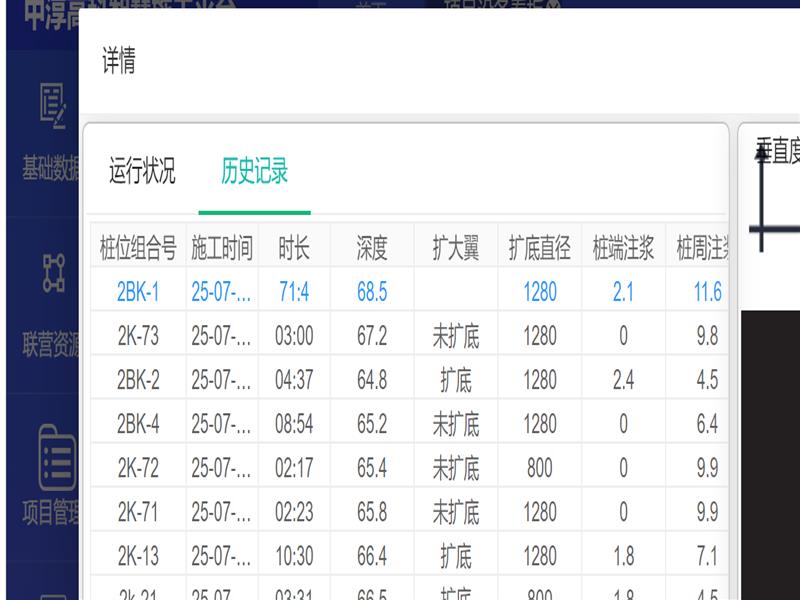
Task: Click the 施工时间 column header
Action: (x=222, y=248)
